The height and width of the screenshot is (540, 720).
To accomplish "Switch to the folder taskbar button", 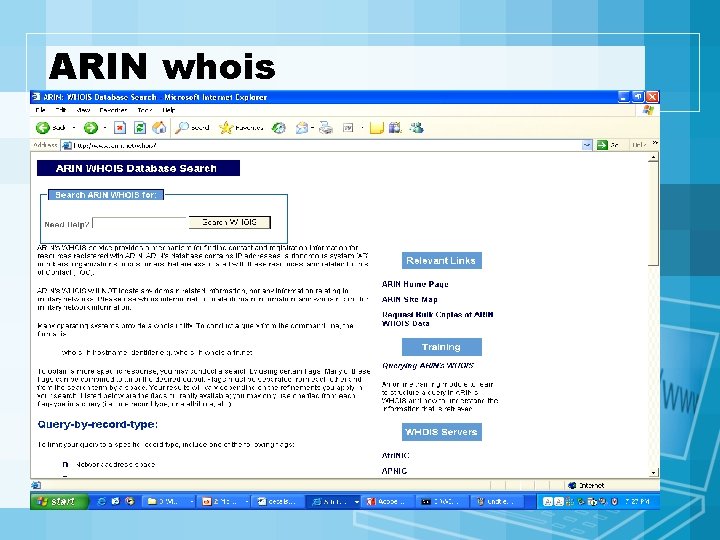I will coord(169,501).
